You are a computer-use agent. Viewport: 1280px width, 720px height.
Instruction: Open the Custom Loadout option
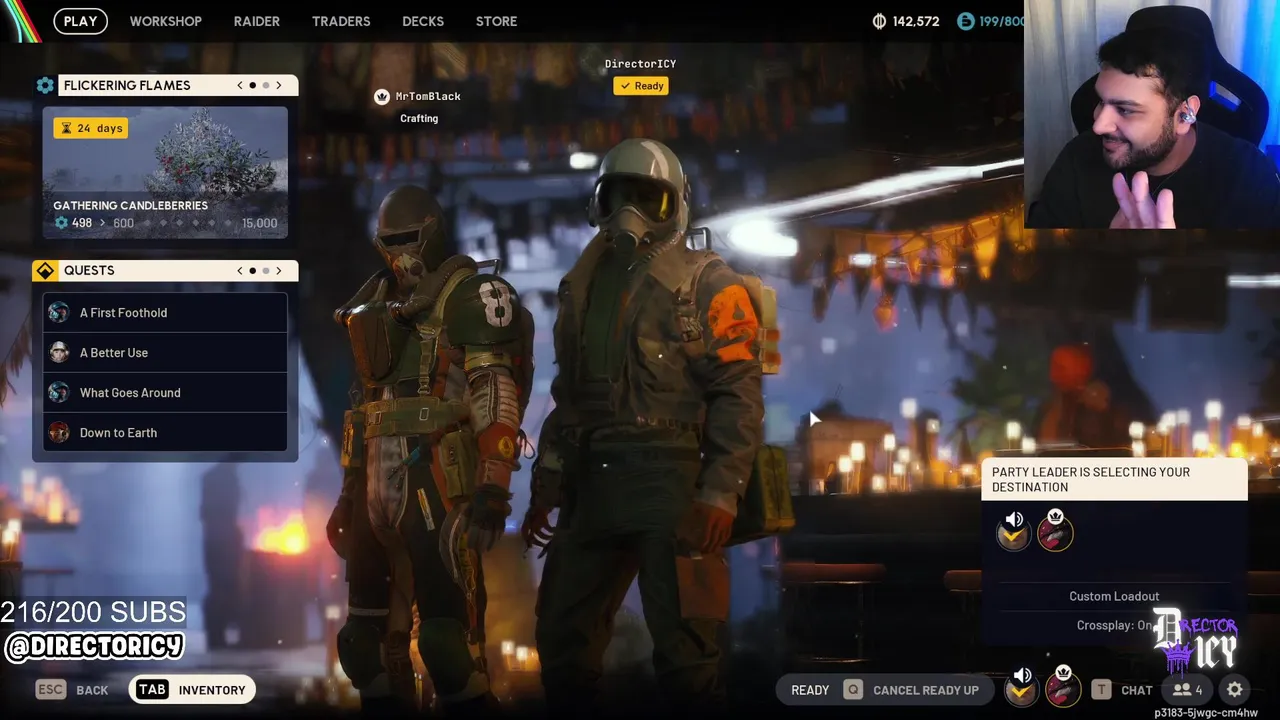tap(1114, 596)
